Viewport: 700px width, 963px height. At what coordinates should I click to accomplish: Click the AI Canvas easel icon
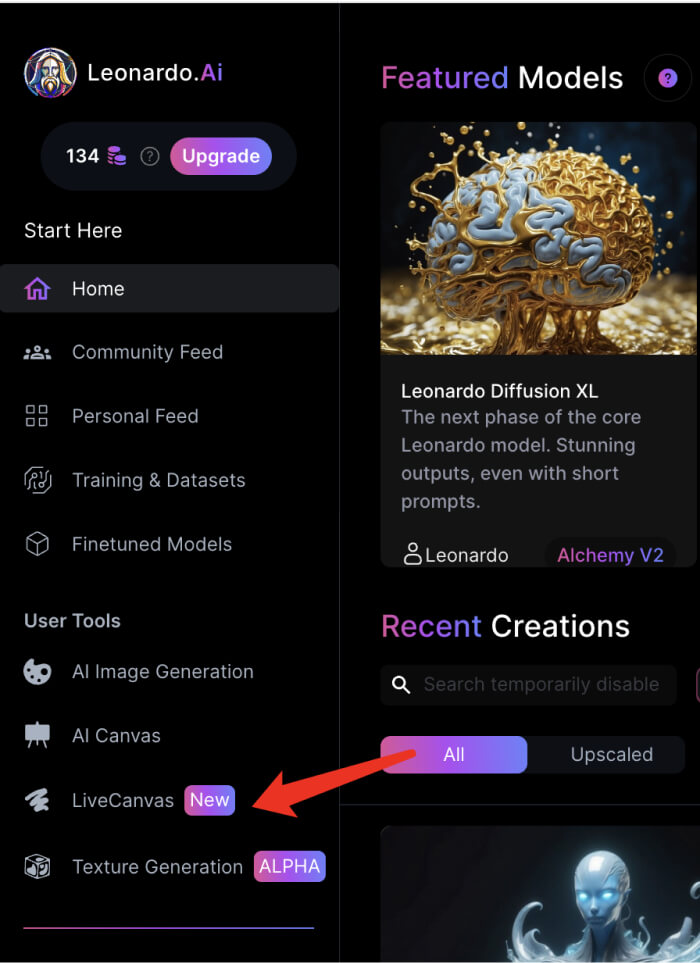pos(37,736)
